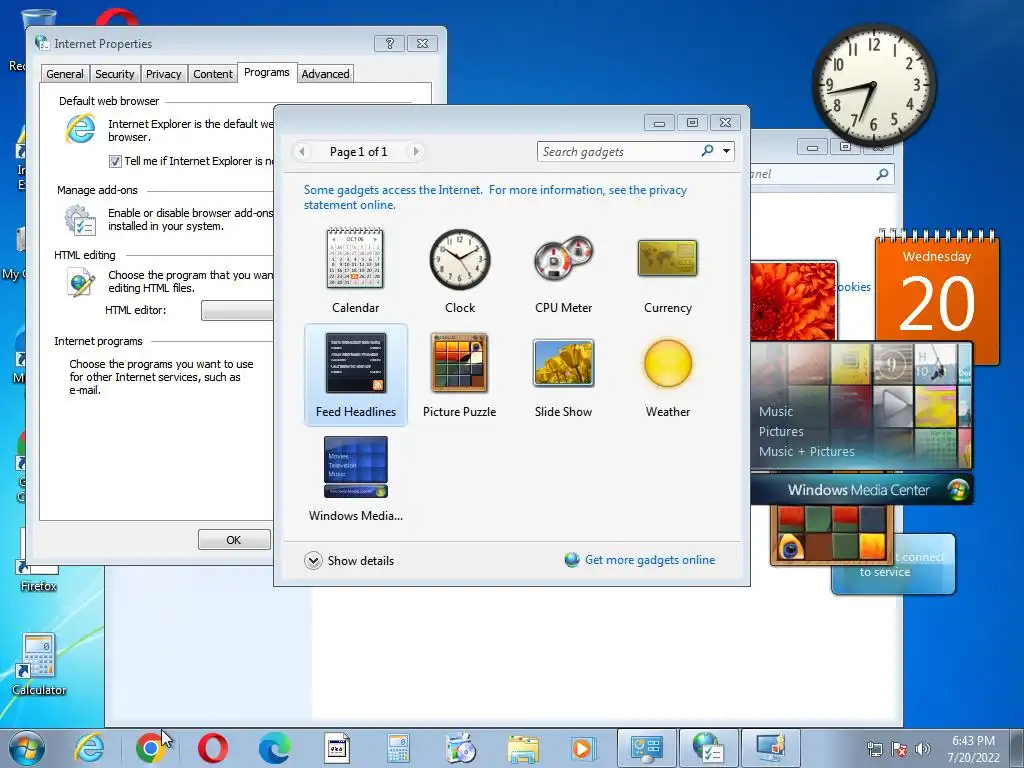This screenshot has width=1024, height=768.
Task: Click the help question mark button in Internet Properties
Action: click(x=390, y=43)
